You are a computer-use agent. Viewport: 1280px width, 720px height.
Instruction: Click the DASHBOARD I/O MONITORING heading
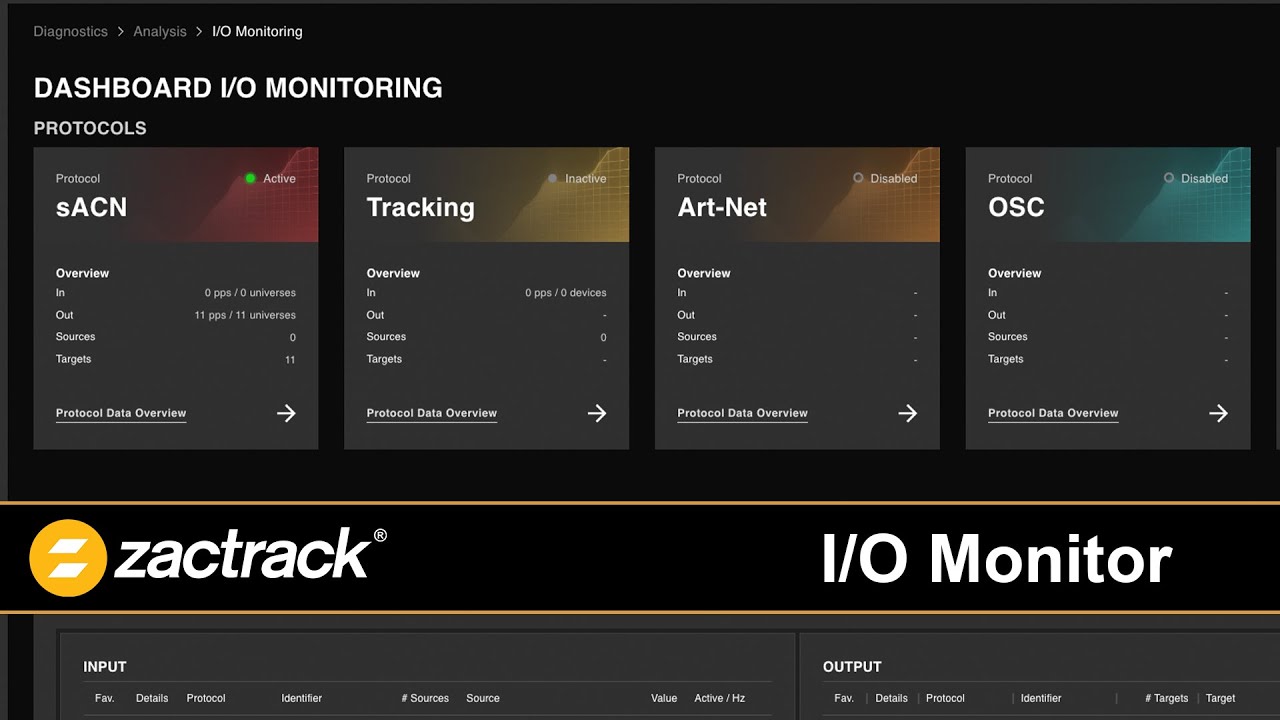[x=238, y=88]
